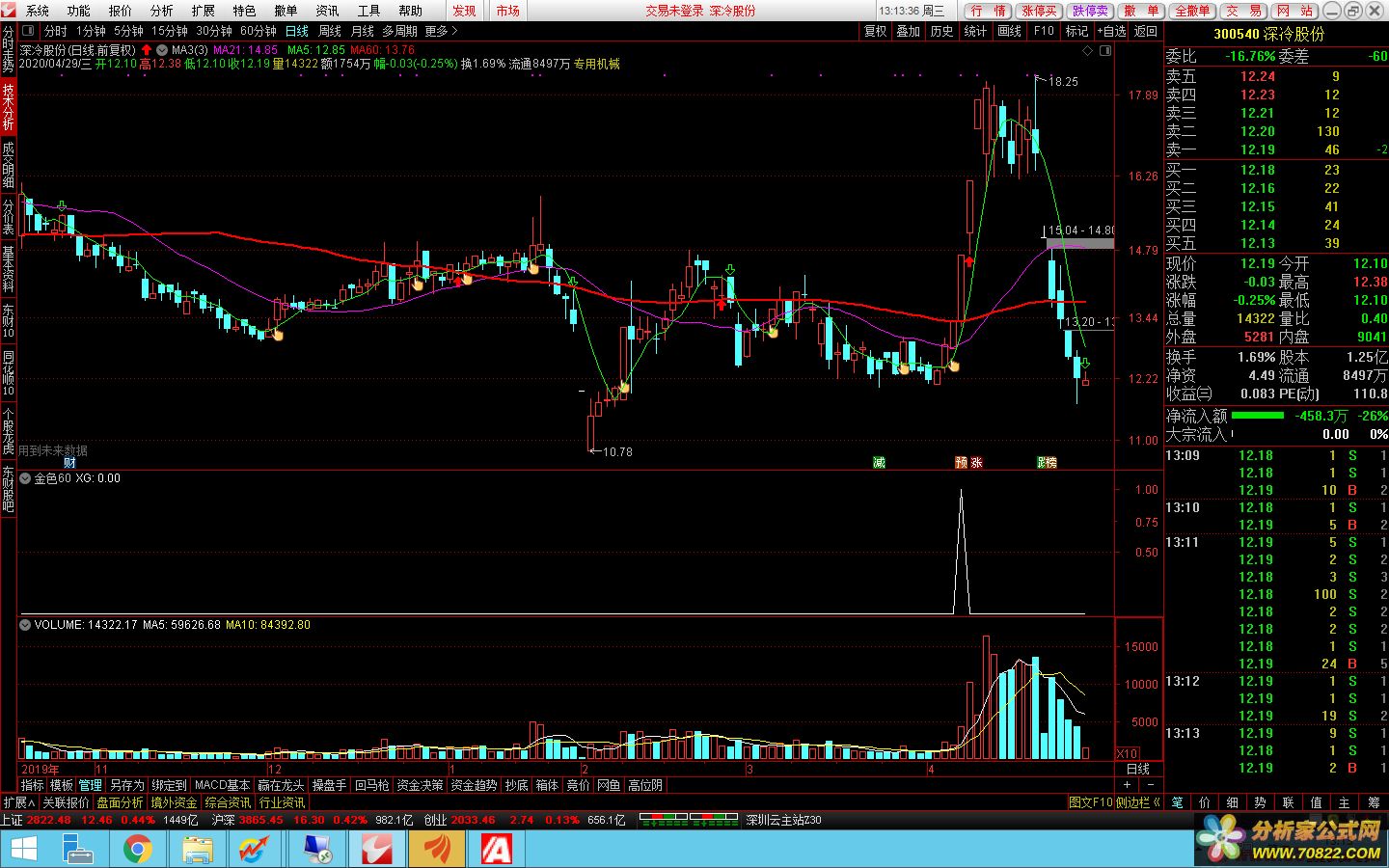Open the 系统 menu
Image resolution: width=1389 pixels, height=868 pixels.
pyautogui.click(x=38, y=11)
